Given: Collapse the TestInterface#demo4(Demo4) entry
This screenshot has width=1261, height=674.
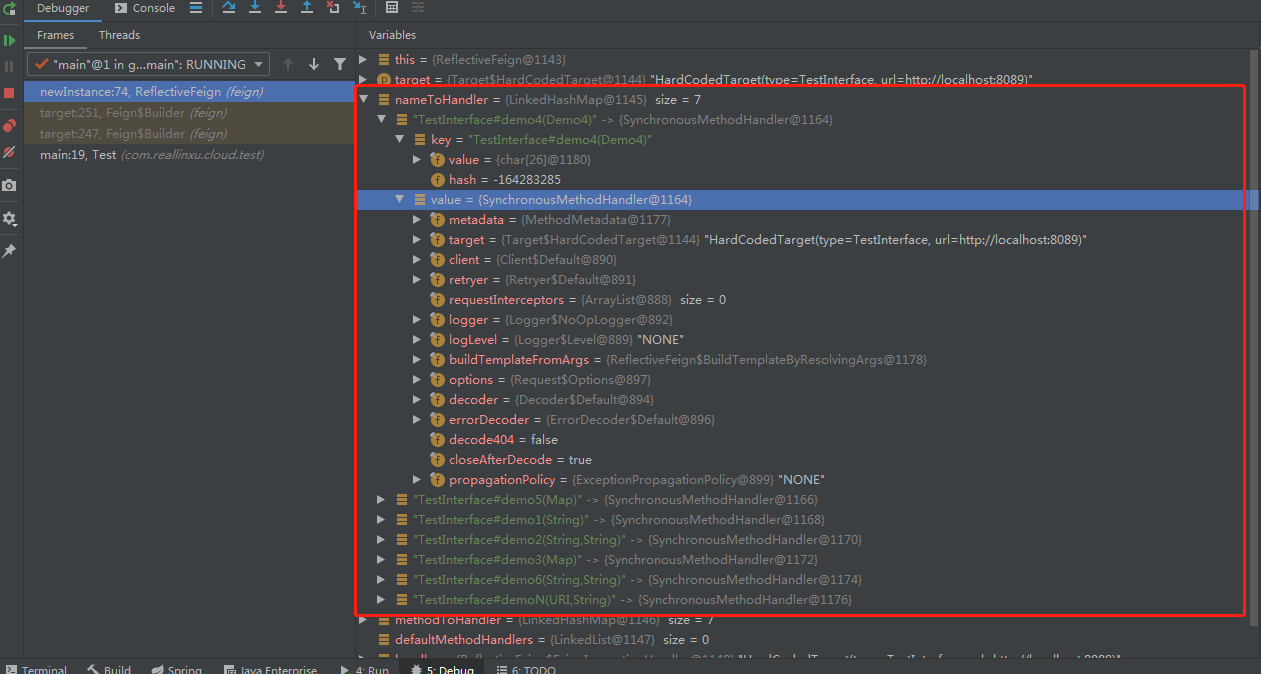Looking at the screenshot, I should [381, 120].
